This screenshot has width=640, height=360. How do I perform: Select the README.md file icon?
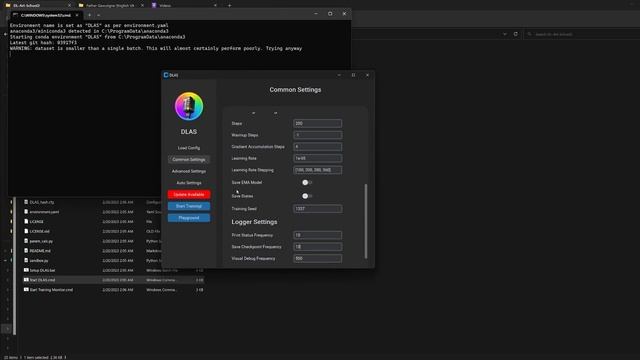[26, 251]
